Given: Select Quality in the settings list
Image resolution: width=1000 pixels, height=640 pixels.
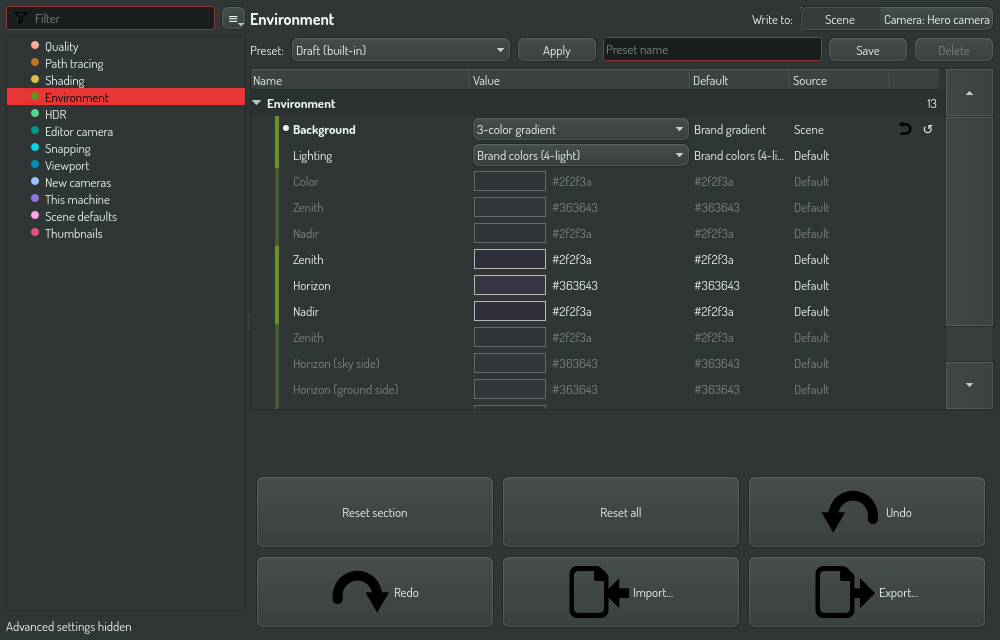Looking at the screenshot, I should (126, 46).
